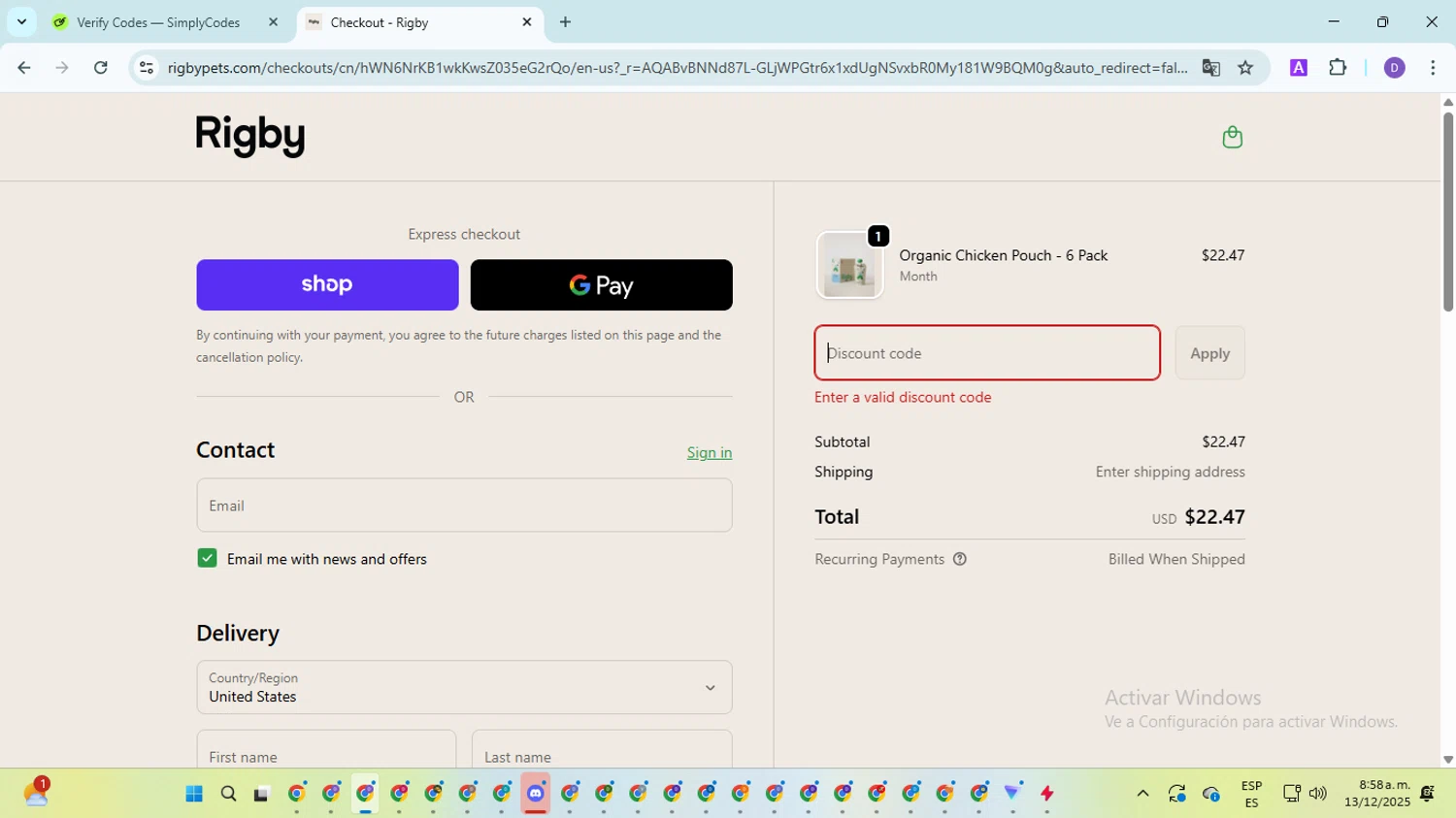This screenshot has height=818, width=1456.
Task: Open the ESP language indicator
Action: 1251,794
